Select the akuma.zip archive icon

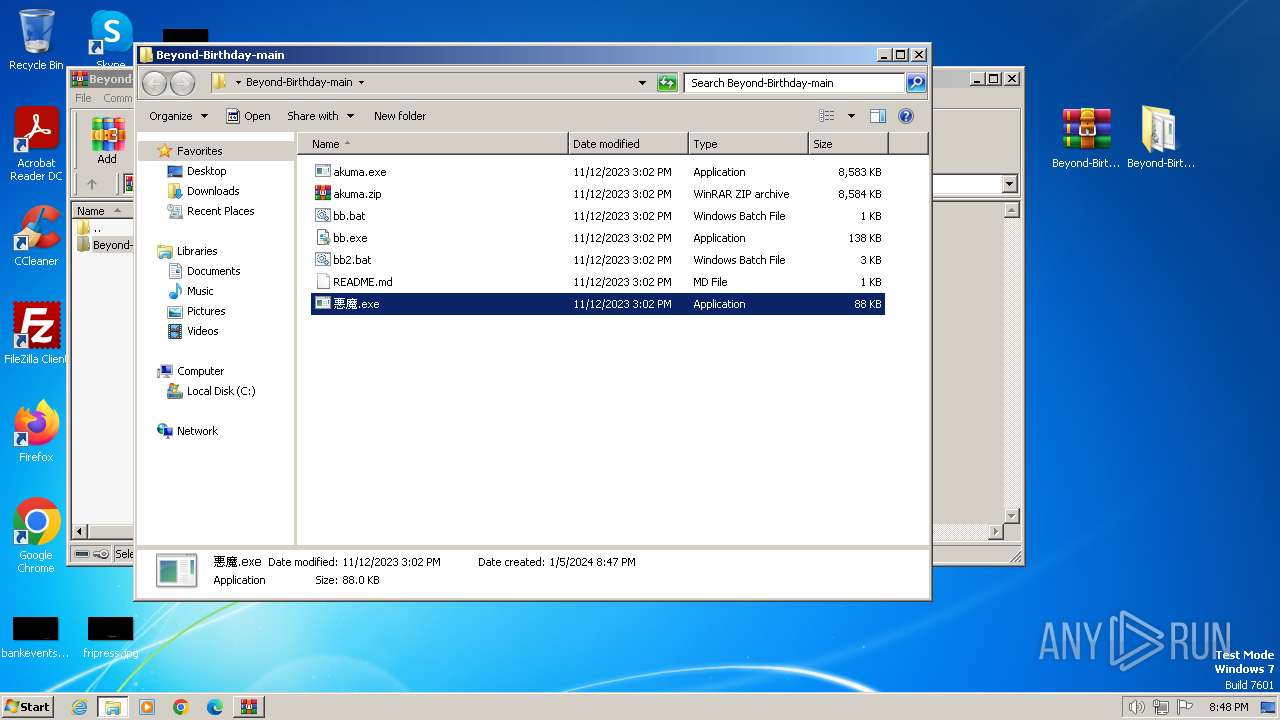tap(322, 194)
